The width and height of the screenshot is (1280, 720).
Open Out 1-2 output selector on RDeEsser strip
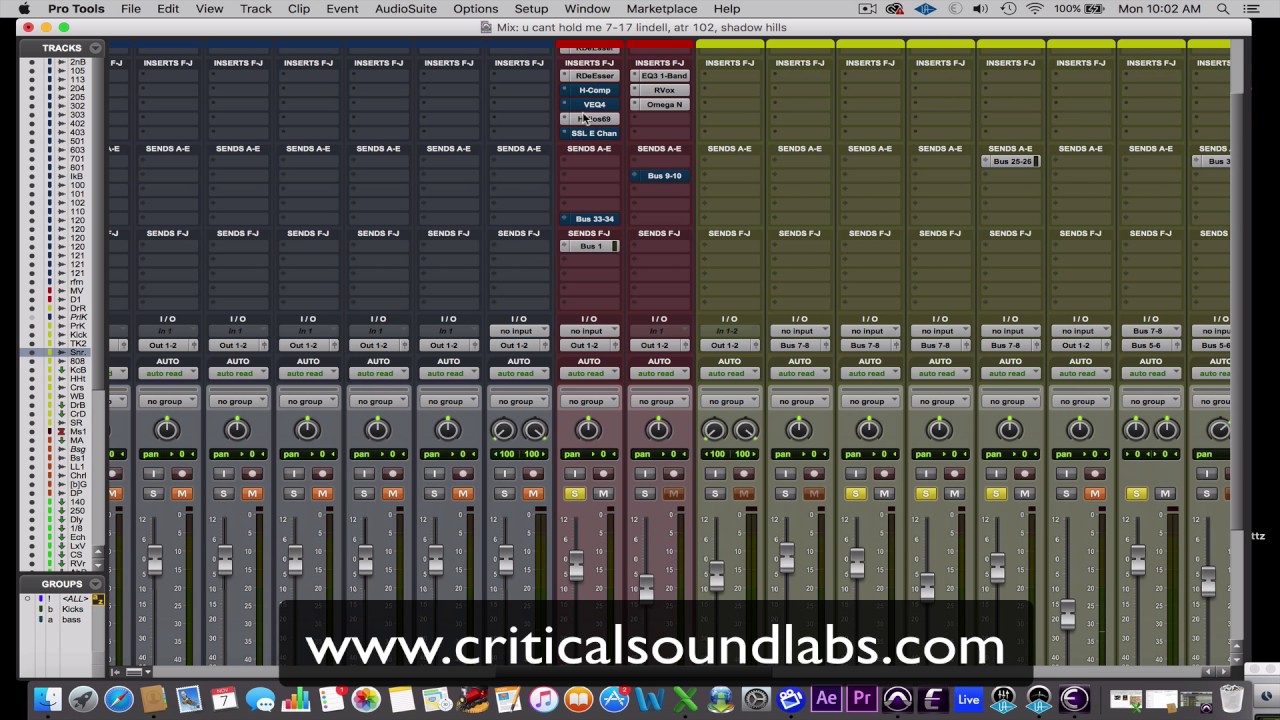pyautogui.click(x=583, y=345)
